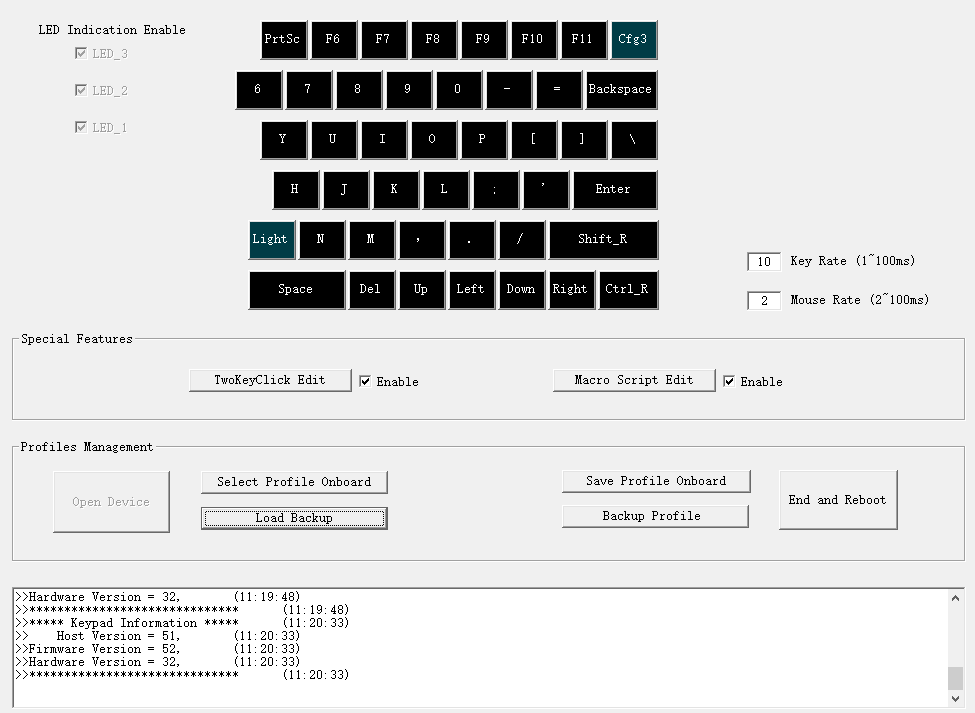Screen dimensions: 975x713
Task: Click the Down arrow key
Action: pos(522,290)
